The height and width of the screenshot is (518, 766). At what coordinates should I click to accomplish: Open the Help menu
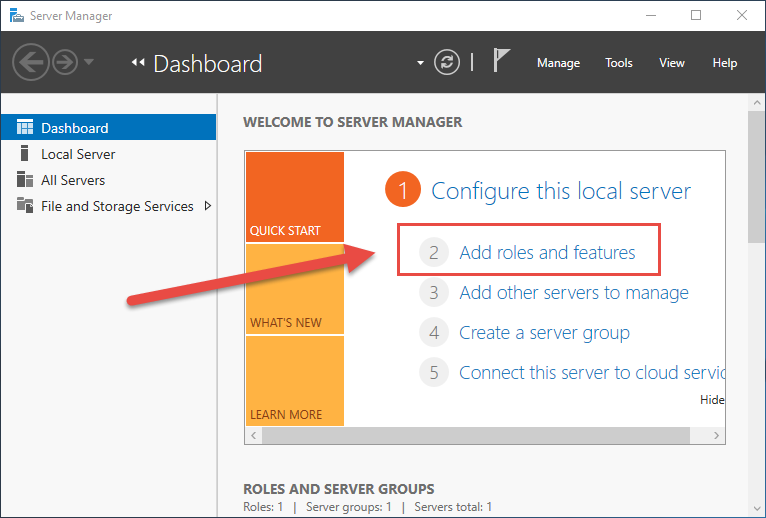click(x=724, y=63)
